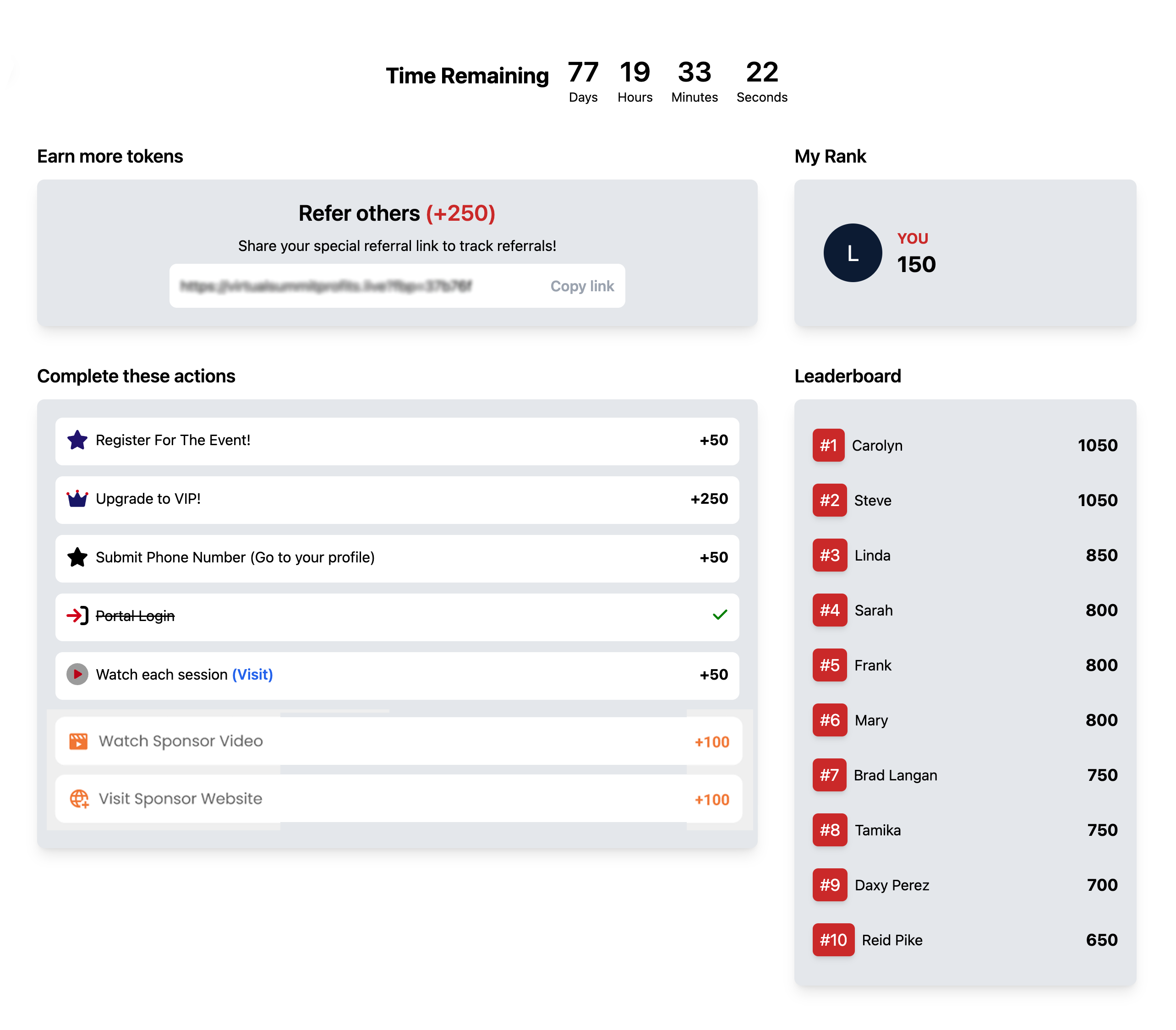Click the green checkmark on Portal Login
Image resolution: width=1176 pixels, height=1030 pixels.
[719, 615]
